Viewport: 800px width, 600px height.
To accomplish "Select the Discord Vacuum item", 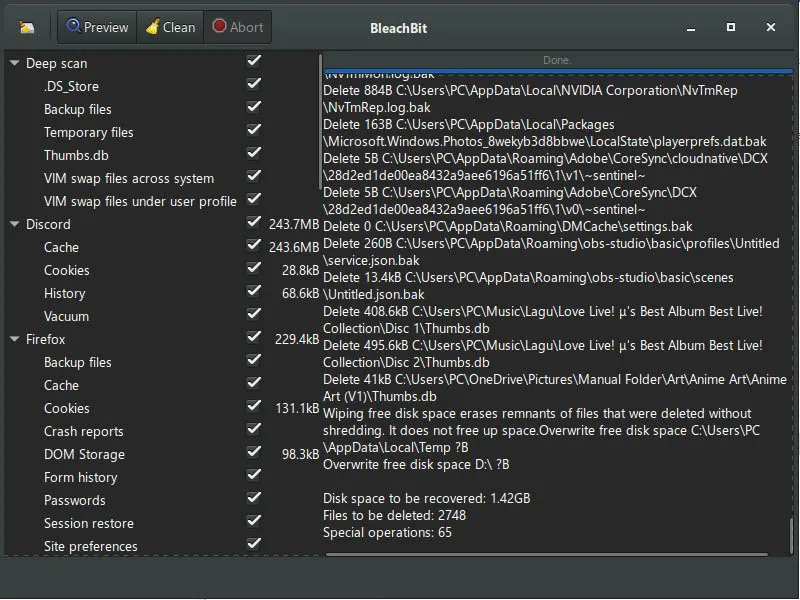I will 66,316.
